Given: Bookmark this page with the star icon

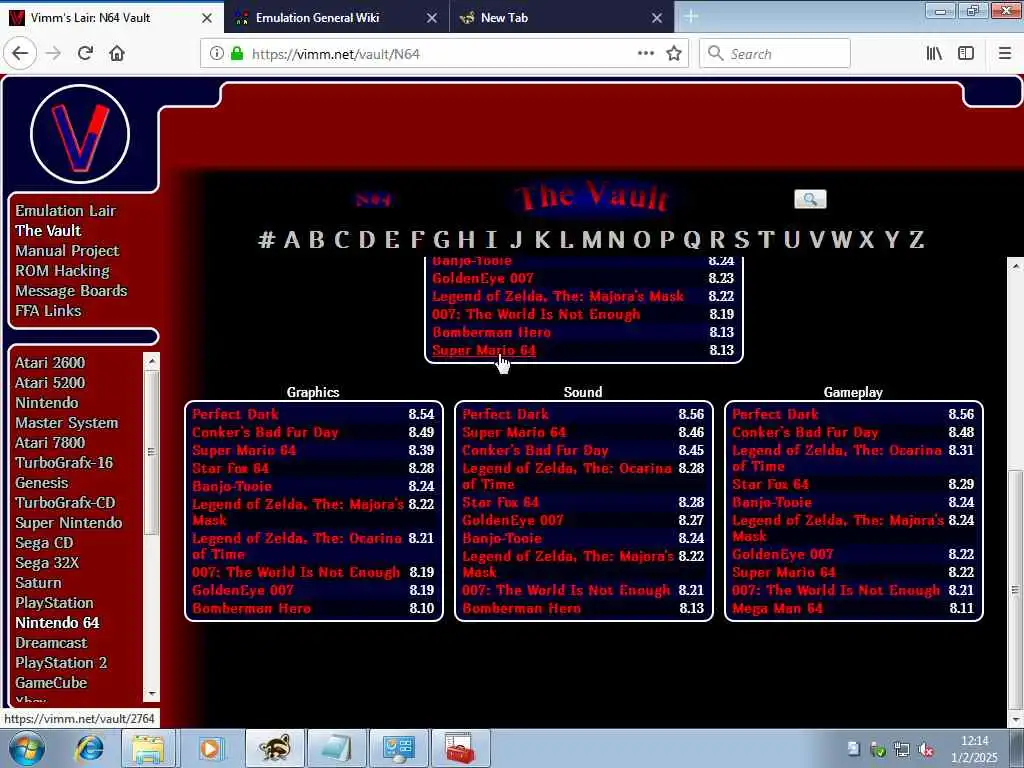Looking at the screenshot, I should point(674,54).
